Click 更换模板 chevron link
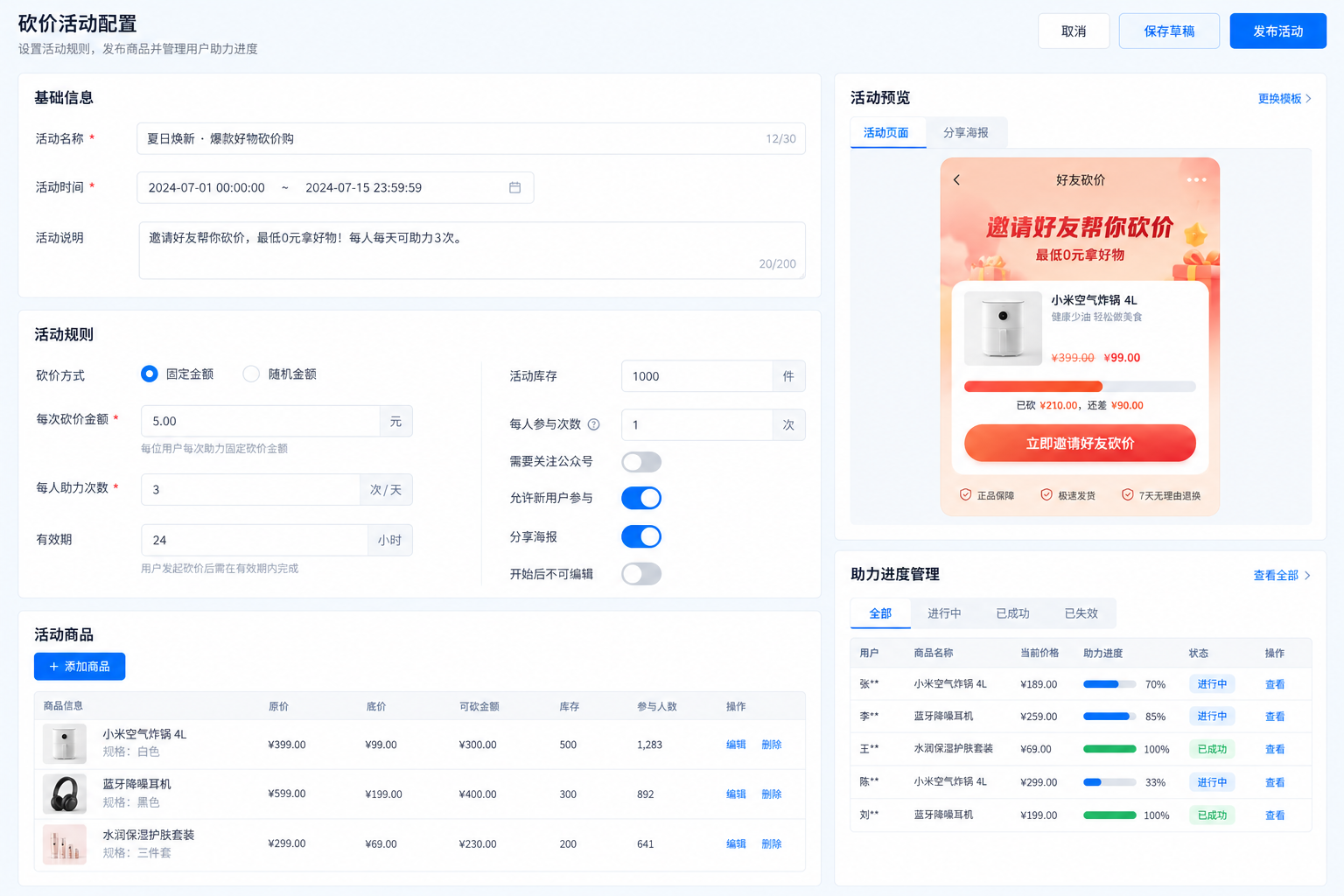 coord(1284,99)
